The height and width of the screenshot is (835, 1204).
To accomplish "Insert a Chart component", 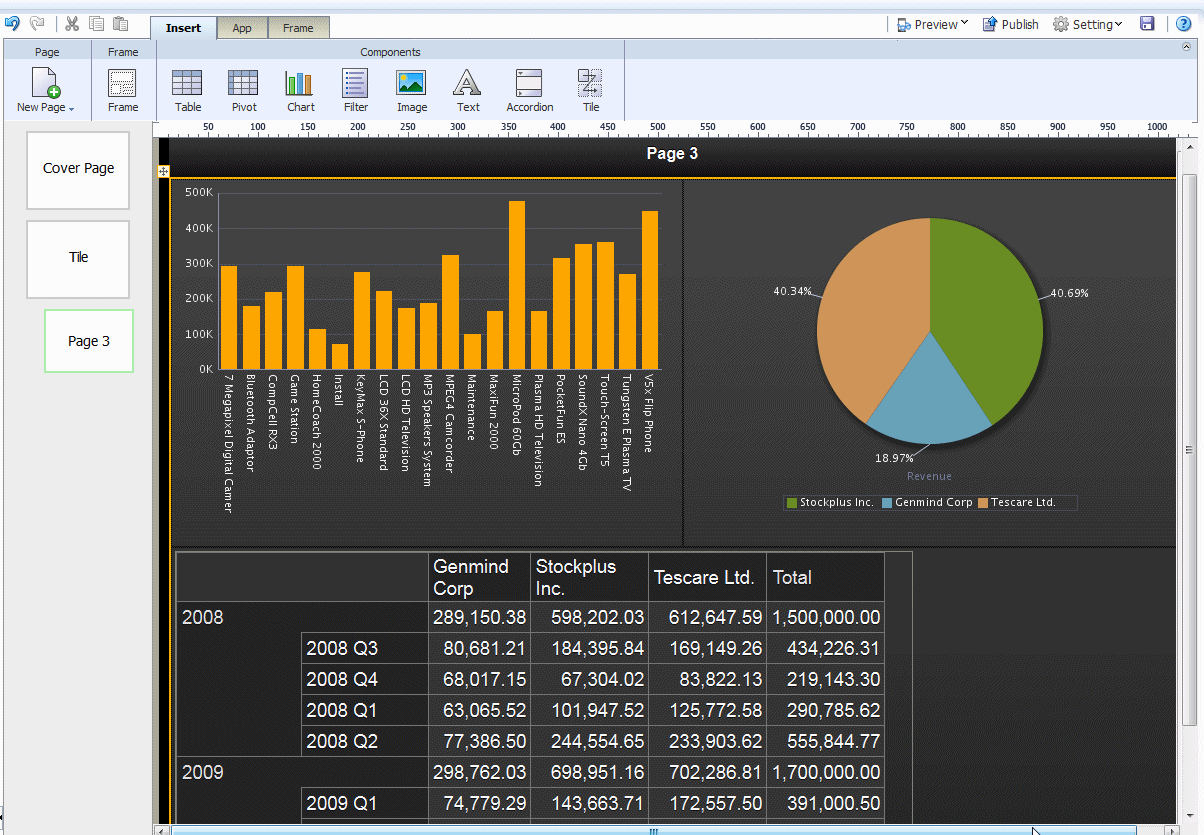I will click(300, 91).
